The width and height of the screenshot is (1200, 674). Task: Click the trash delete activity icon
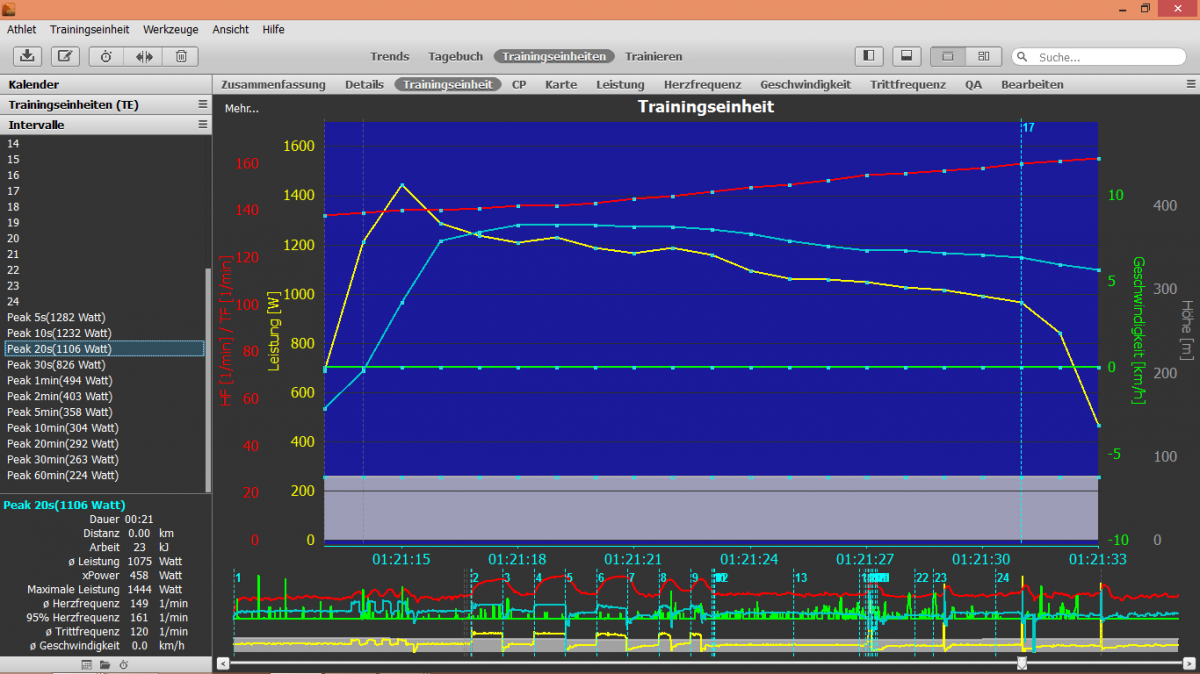(181, 57)
